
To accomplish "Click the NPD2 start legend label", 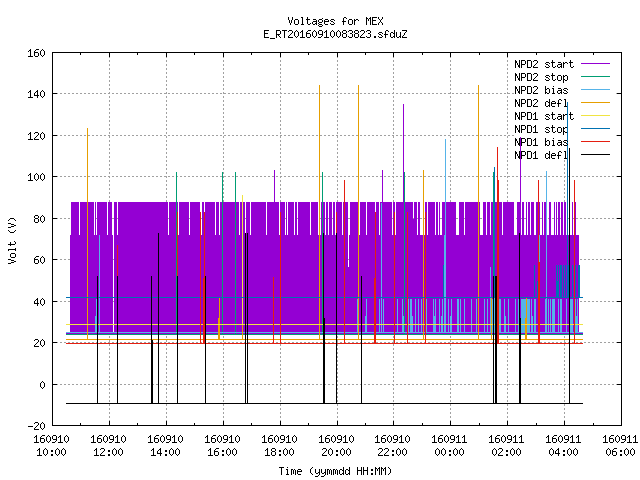I will click(x=544, y=64).
